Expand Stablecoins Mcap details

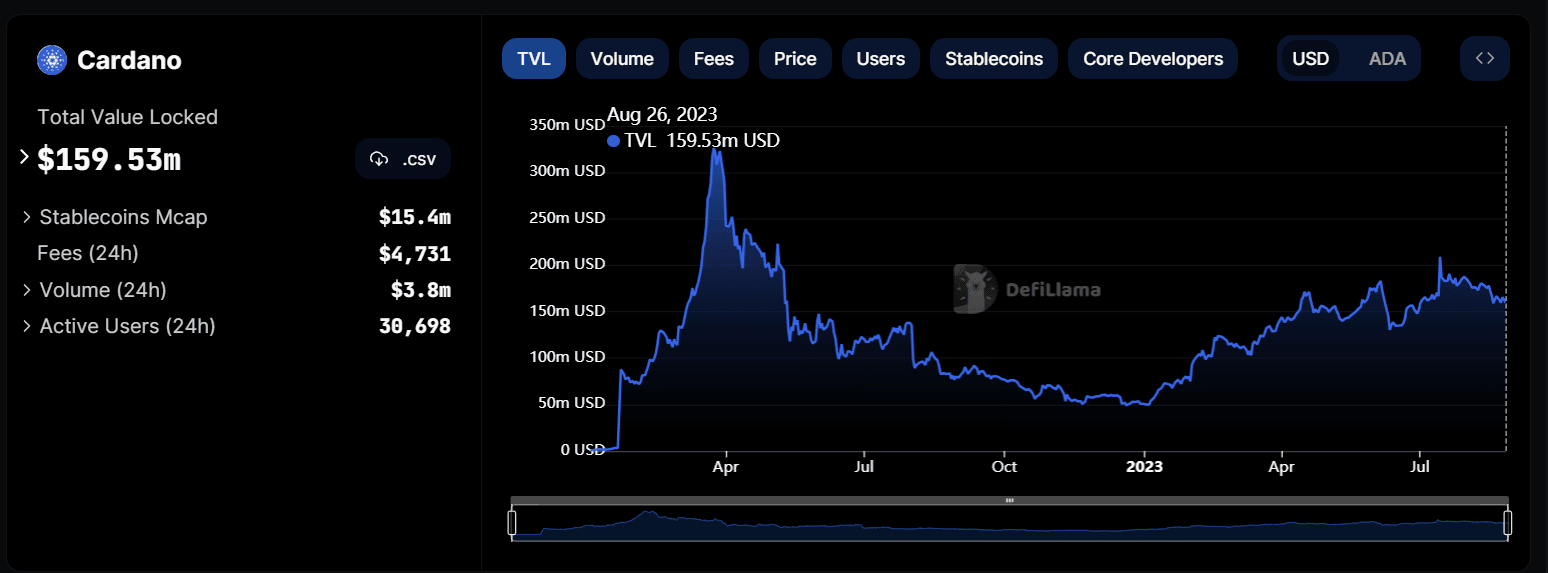point(27,217)
